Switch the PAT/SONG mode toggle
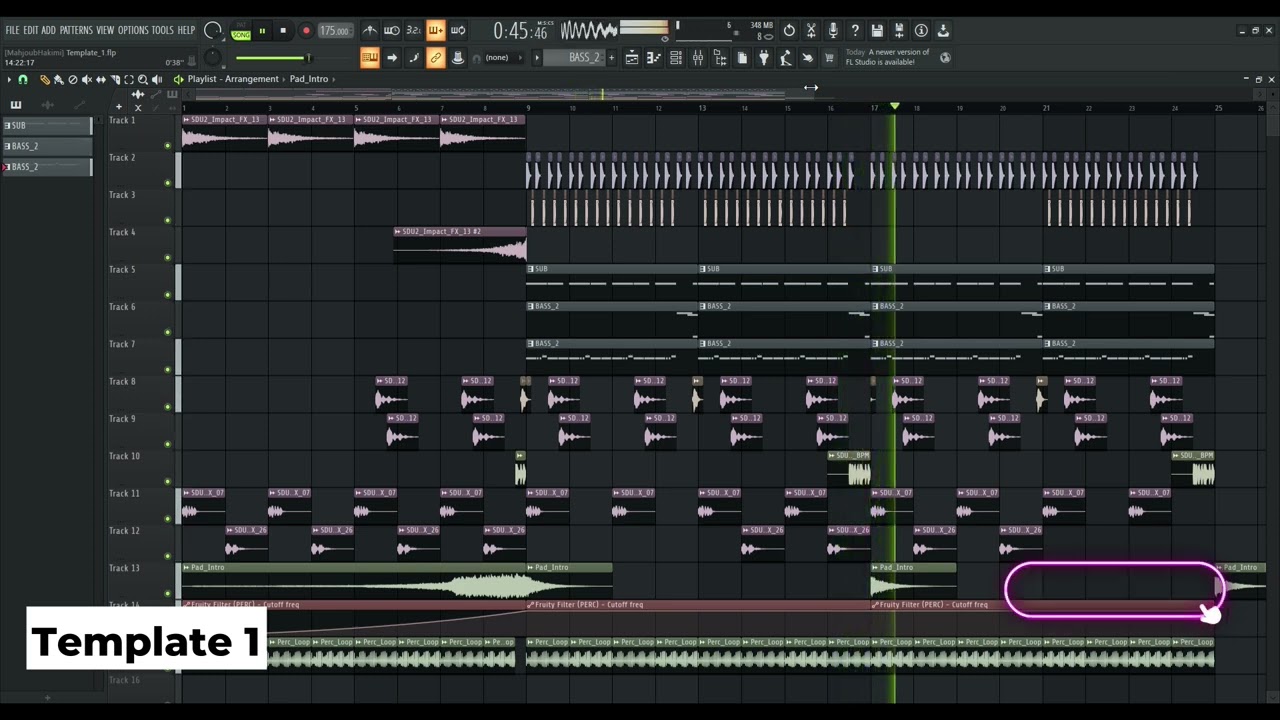This screenshot has height=720, width=1280. [241, 31]
